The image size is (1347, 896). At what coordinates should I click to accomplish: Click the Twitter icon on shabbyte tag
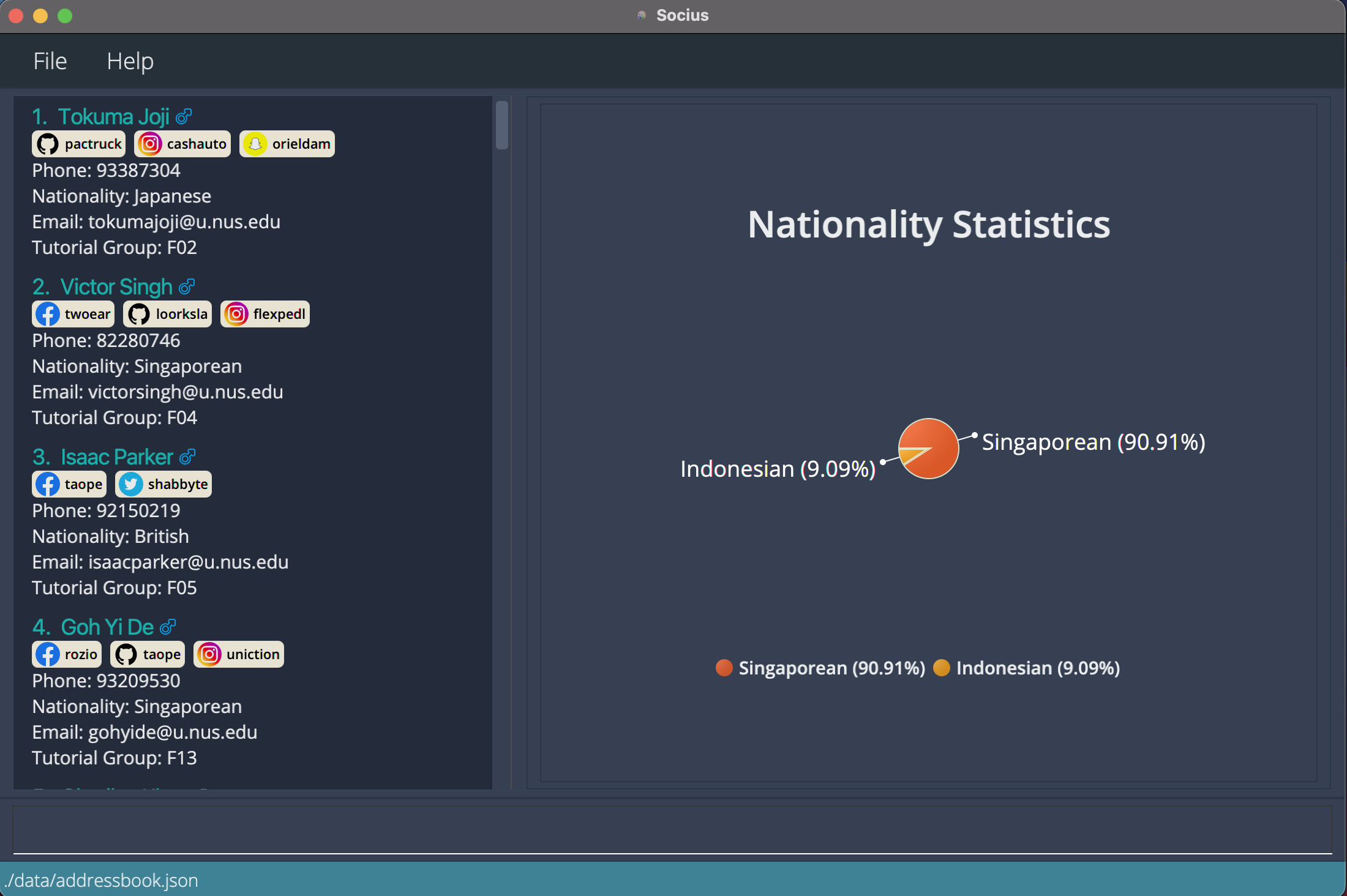pos(131,484)
